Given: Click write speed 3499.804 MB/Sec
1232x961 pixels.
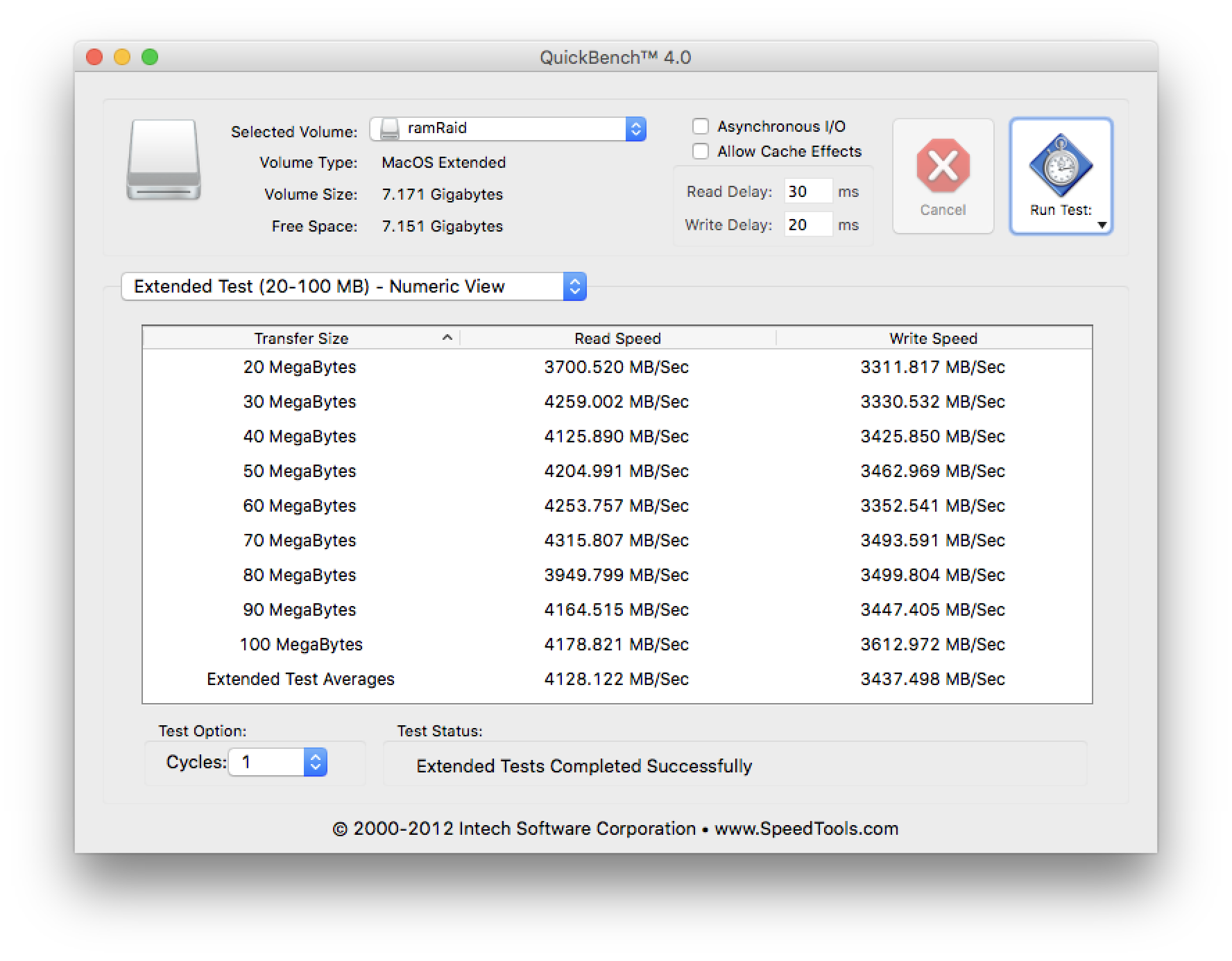Looking at the screenshot, I should tap(933, 575).
